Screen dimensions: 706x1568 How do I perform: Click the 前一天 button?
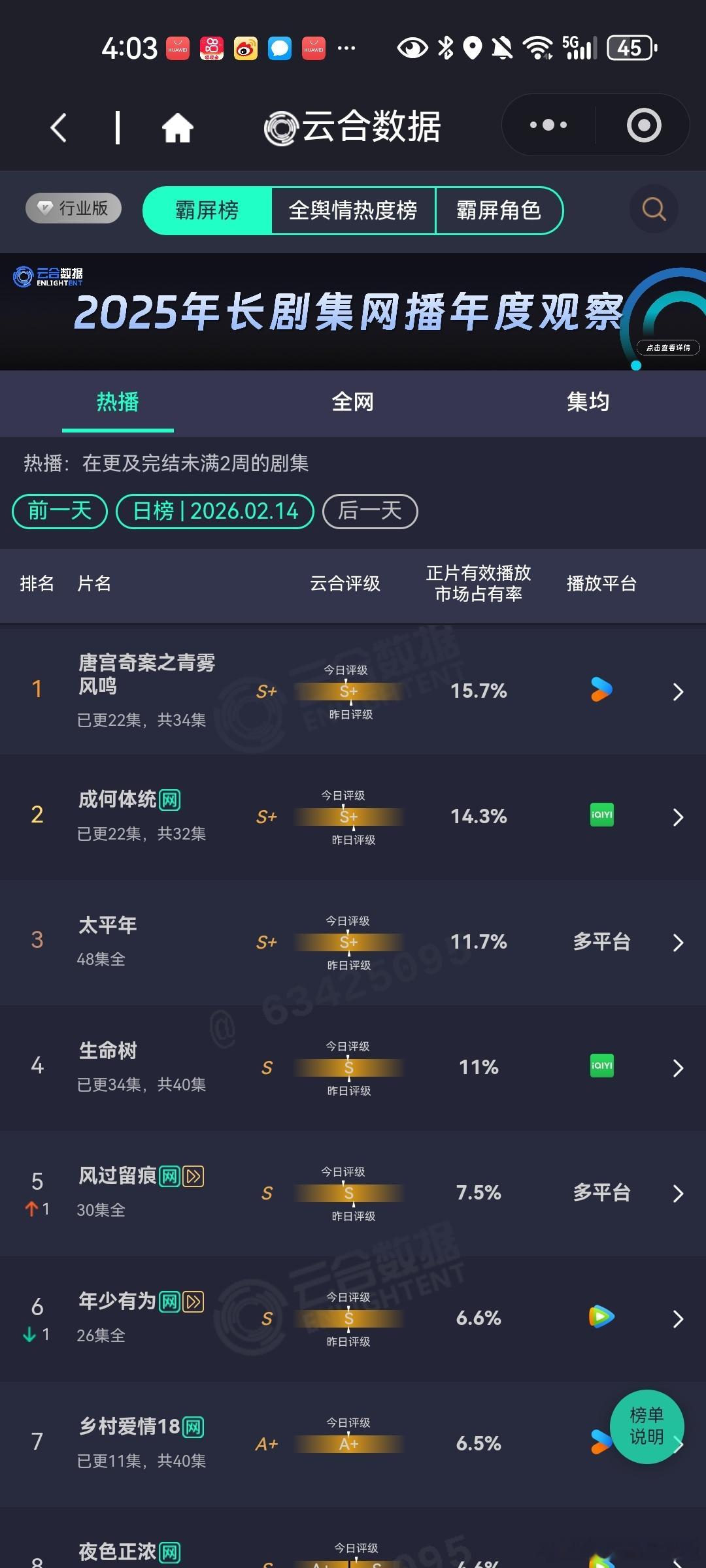click(x=59, y=511)
